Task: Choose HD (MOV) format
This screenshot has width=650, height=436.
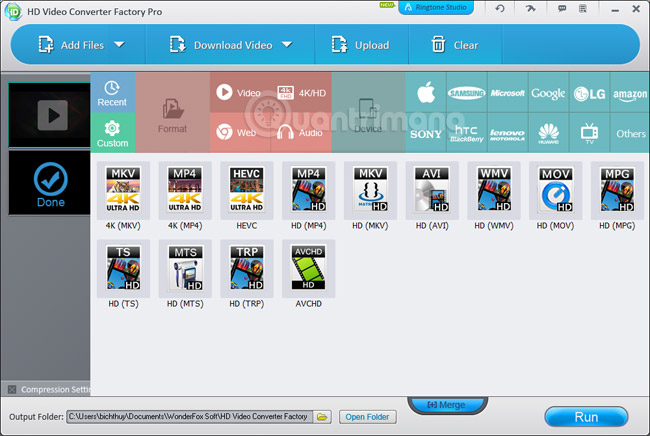Action: pyautogui.click(x=555, y=190)
